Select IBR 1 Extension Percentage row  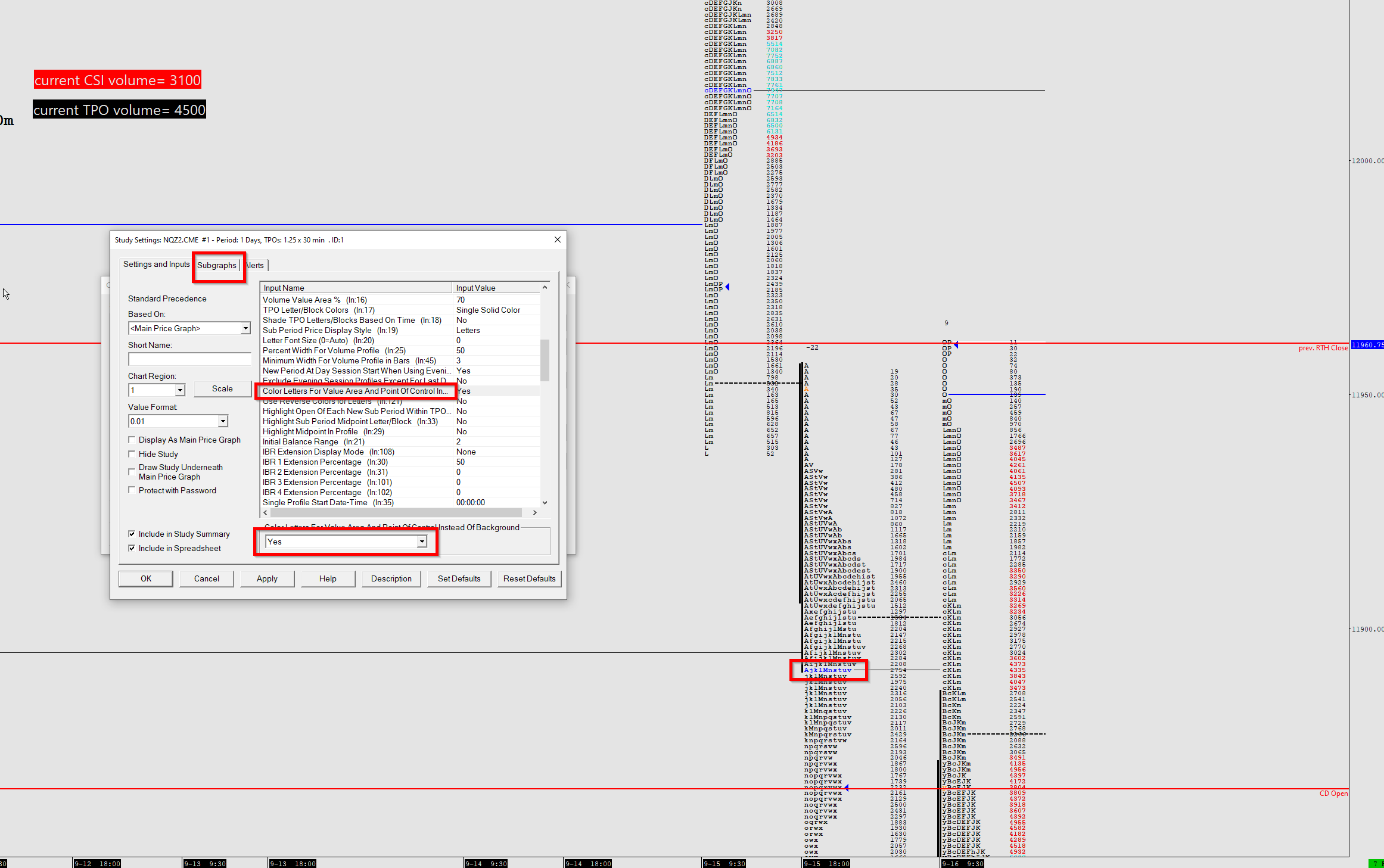(400, 462)
